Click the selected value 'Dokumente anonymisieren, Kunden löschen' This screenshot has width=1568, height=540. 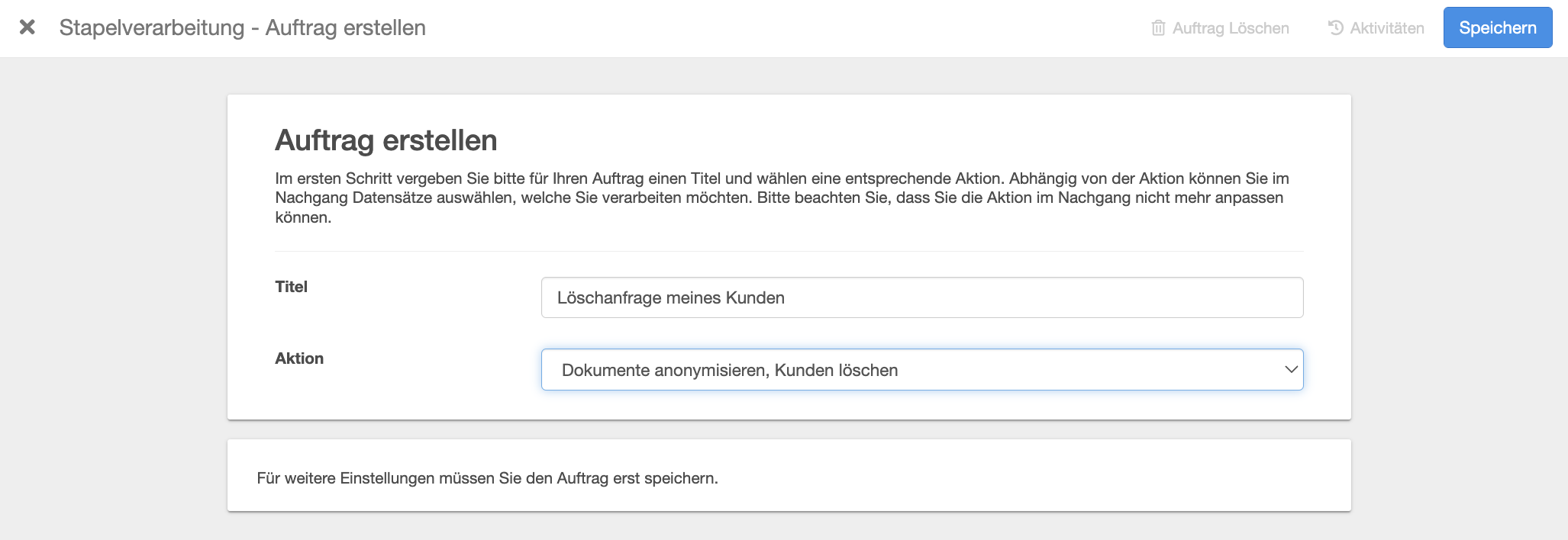click(729, 370)
